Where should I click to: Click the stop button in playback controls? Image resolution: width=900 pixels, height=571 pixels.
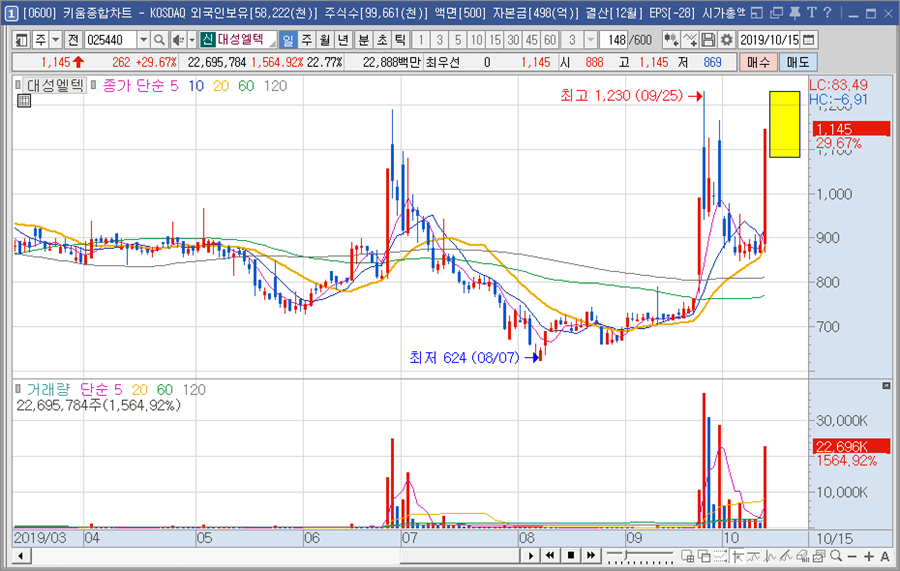(x=571, y=556)
